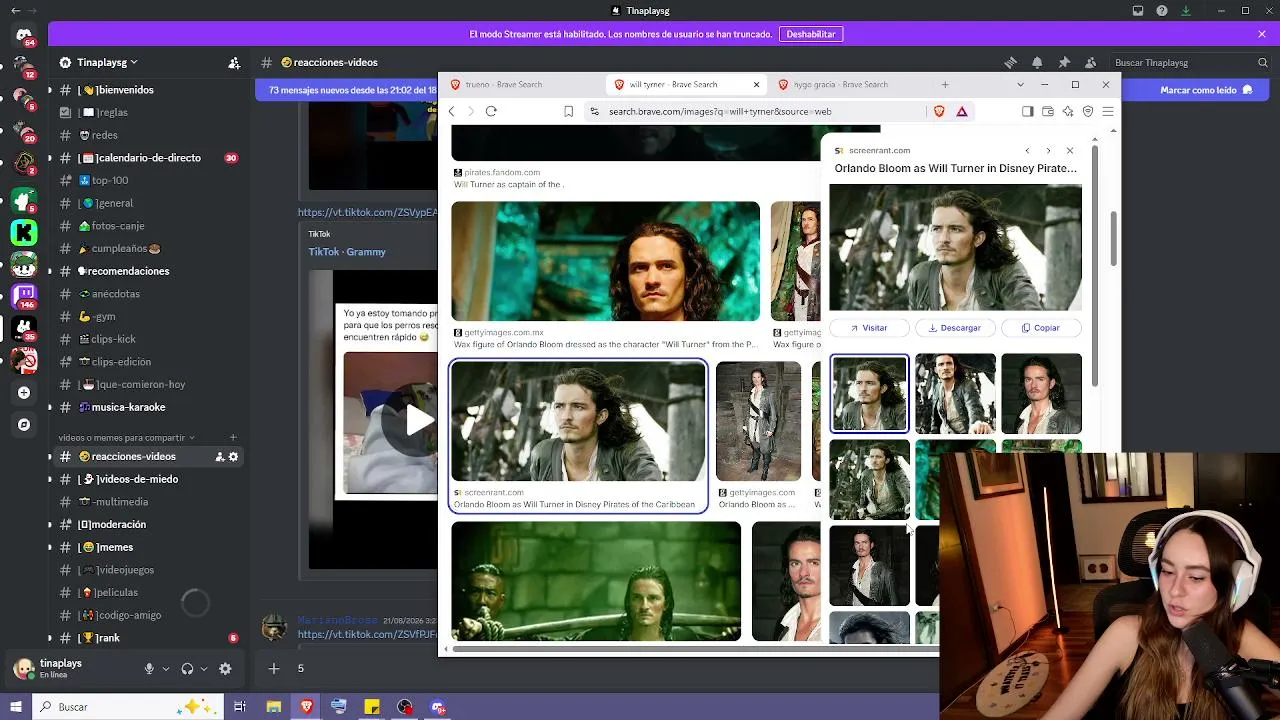Mute the microphone in Discord user panel
This screenshot has height=720, width=1280.
point(149,669)
